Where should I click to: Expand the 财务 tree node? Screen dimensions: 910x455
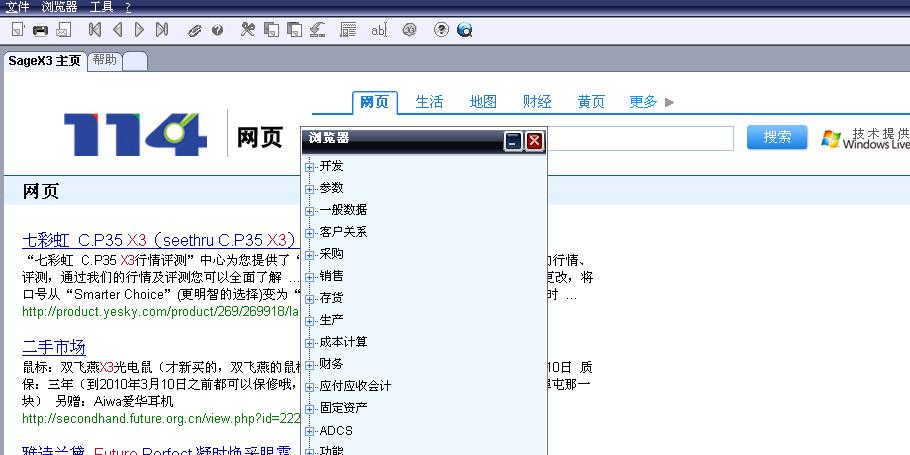pyautogui.click(x=310, y=364)
